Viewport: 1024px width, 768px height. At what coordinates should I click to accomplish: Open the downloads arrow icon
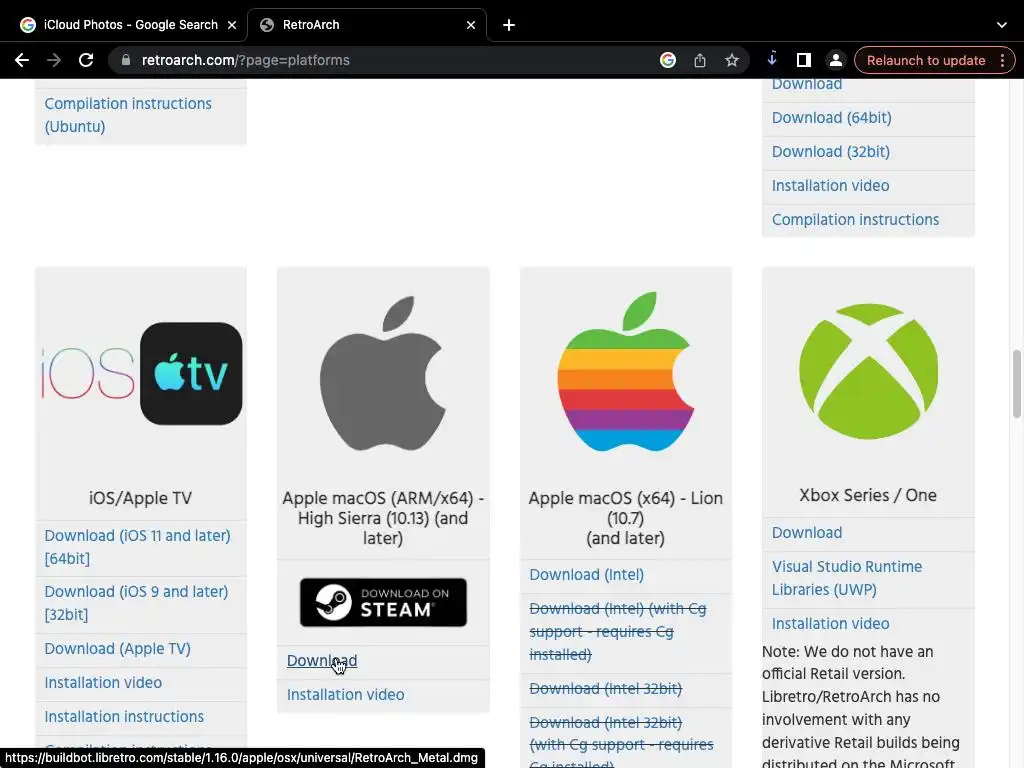pos(772,59)
